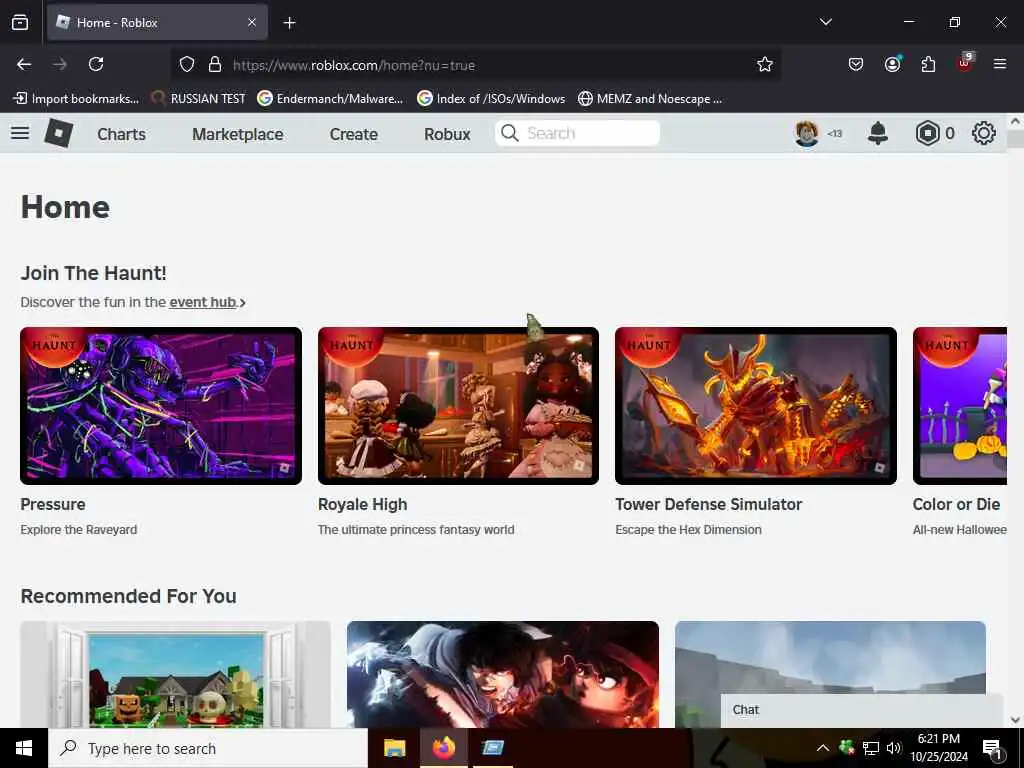Image resolution: width=1024 pixels, height=768 pixels.
Task: Click the Explore the Raveyard description
Action: (79, 530)
